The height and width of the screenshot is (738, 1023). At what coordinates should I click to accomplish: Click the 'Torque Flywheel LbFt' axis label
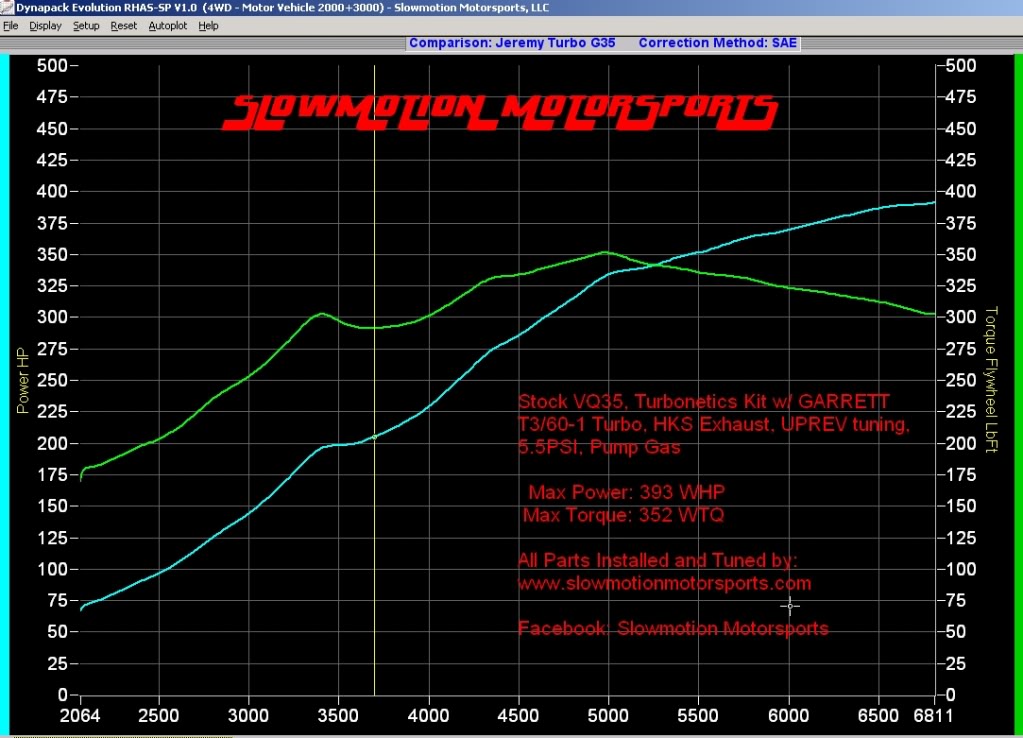[x=990, y=380]
